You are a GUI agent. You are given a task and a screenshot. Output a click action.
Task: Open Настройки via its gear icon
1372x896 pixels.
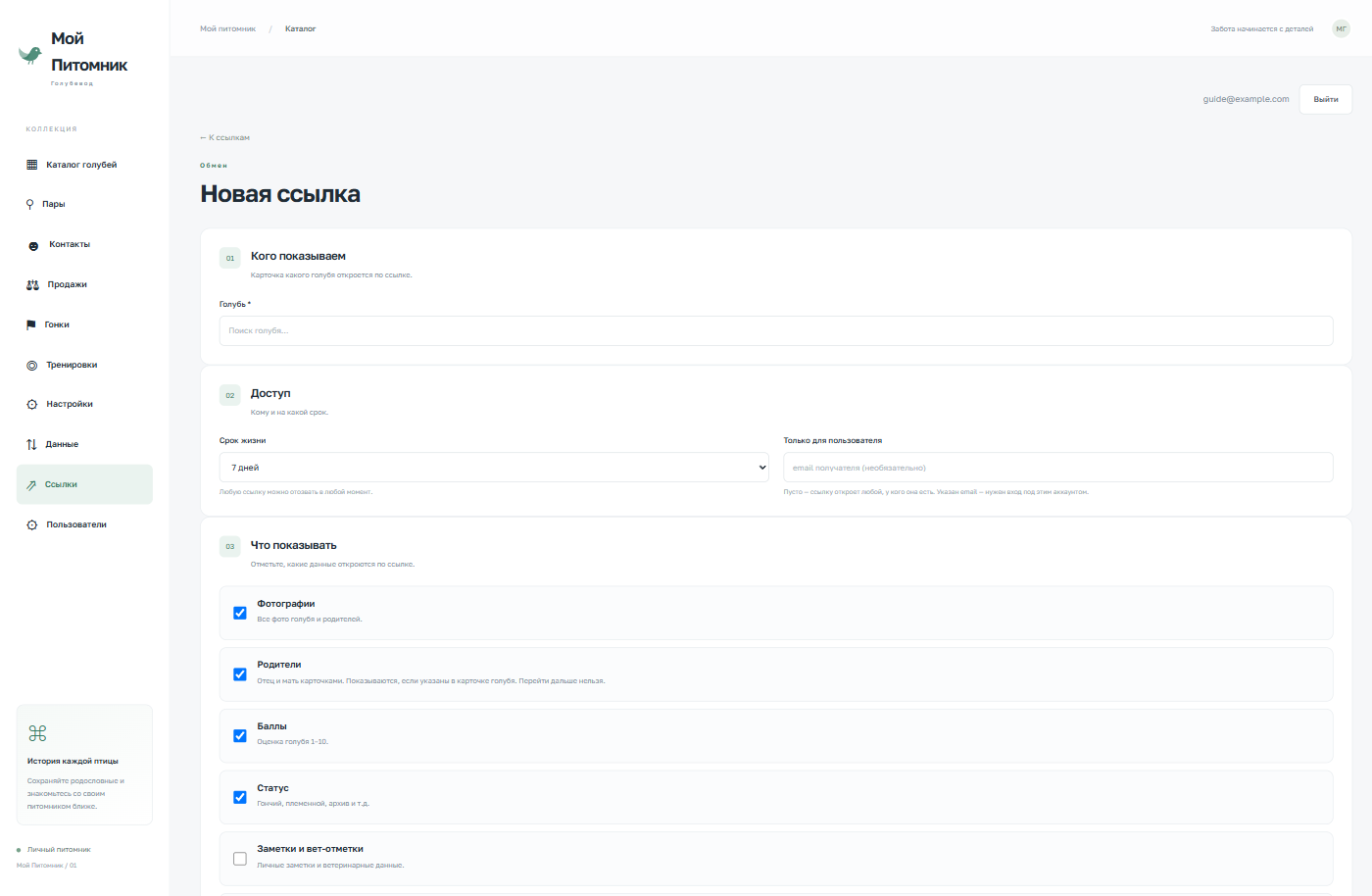click(32, 404)
